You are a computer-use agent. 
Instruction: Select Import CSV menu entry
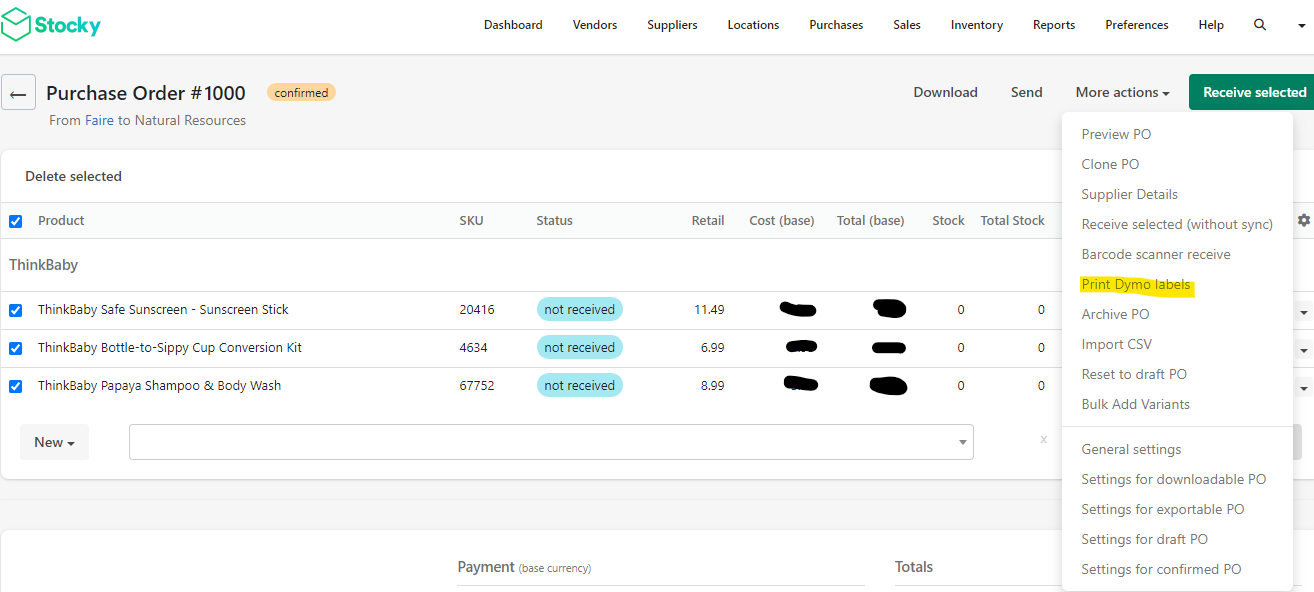click(x=1116, y=344)
